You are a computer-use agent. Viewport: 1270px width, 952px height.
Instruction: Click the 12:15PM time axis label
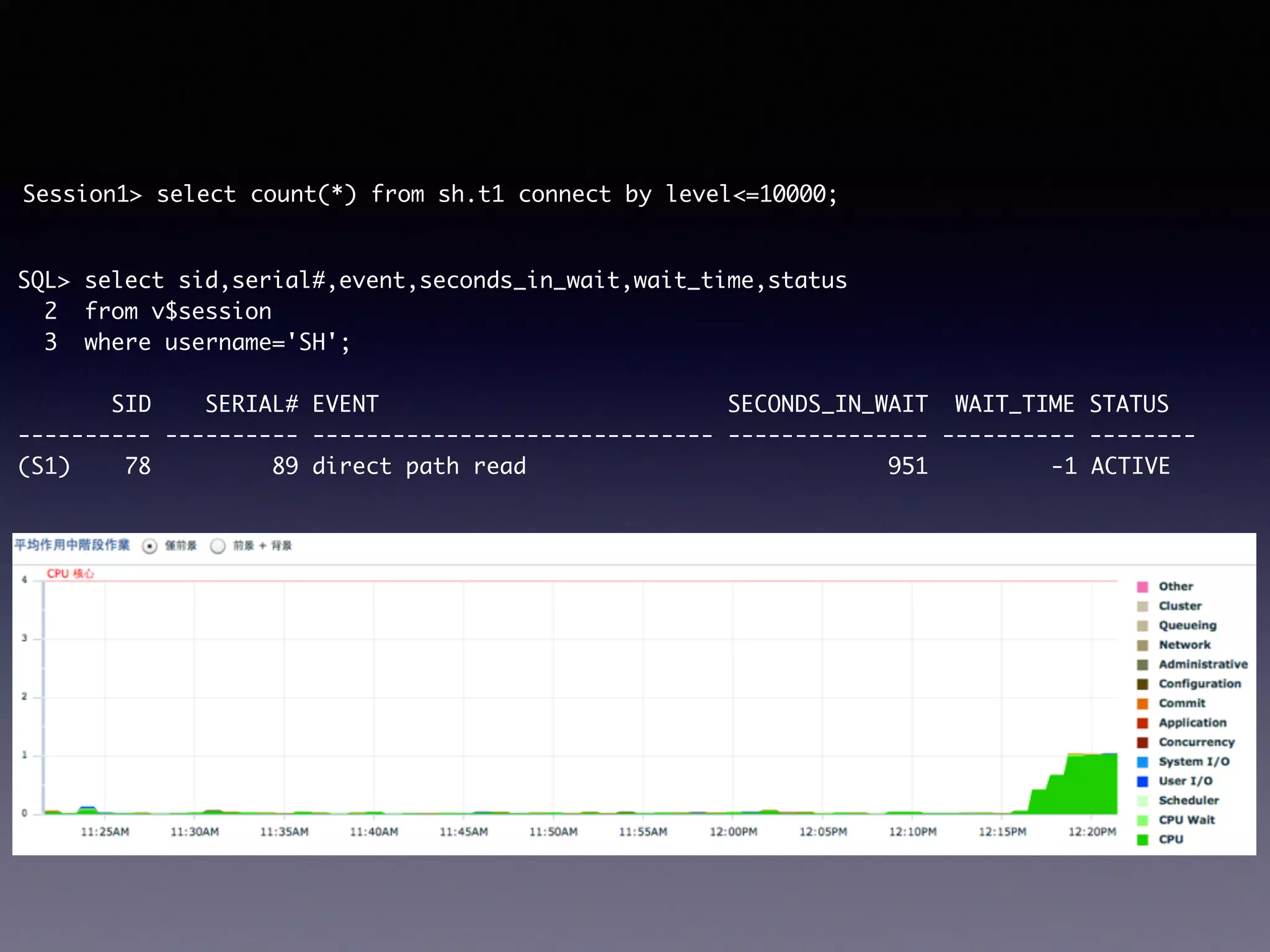coord(1002,832)
